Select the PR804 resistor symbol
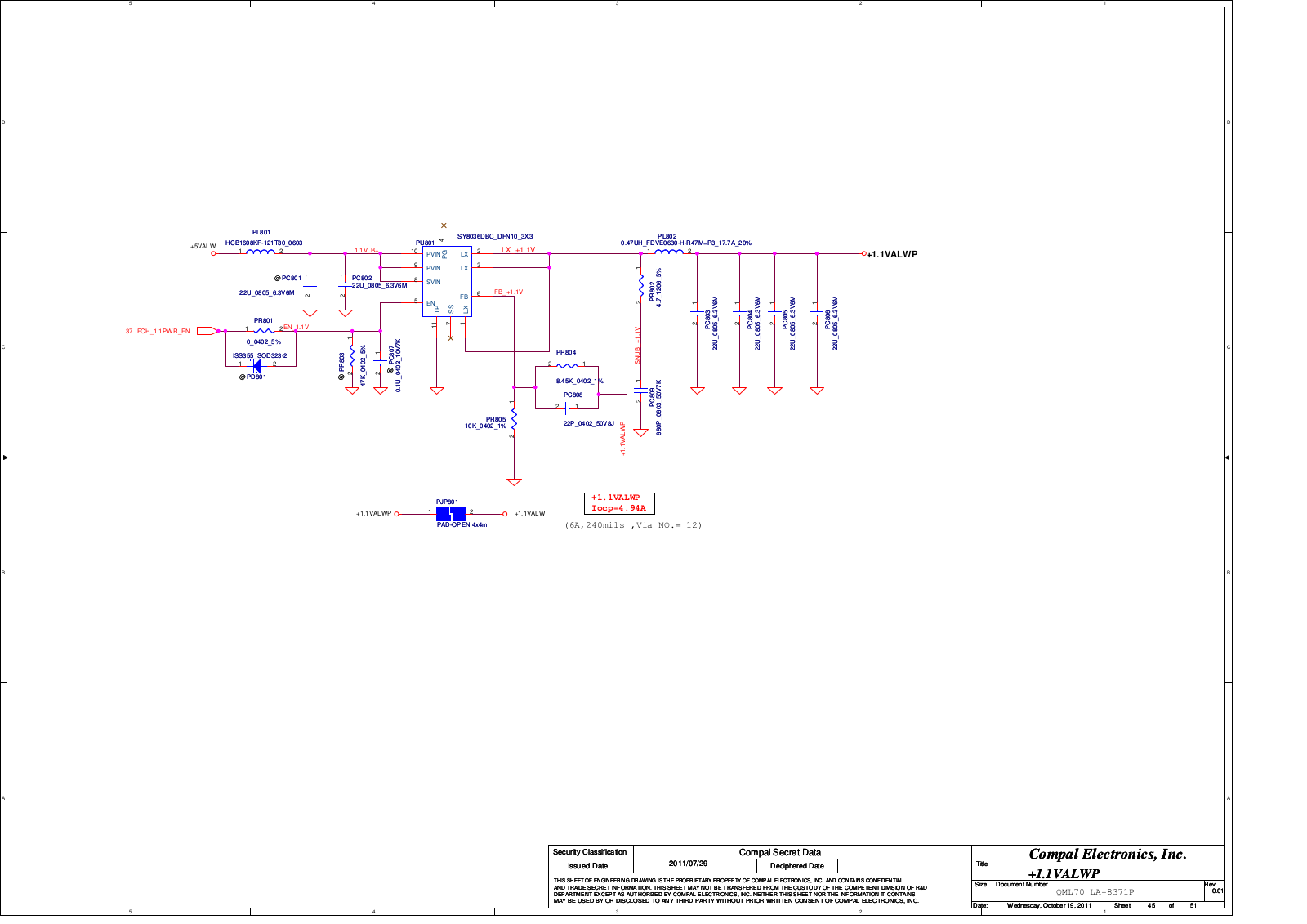The image size is (1307, 924). 568,366
